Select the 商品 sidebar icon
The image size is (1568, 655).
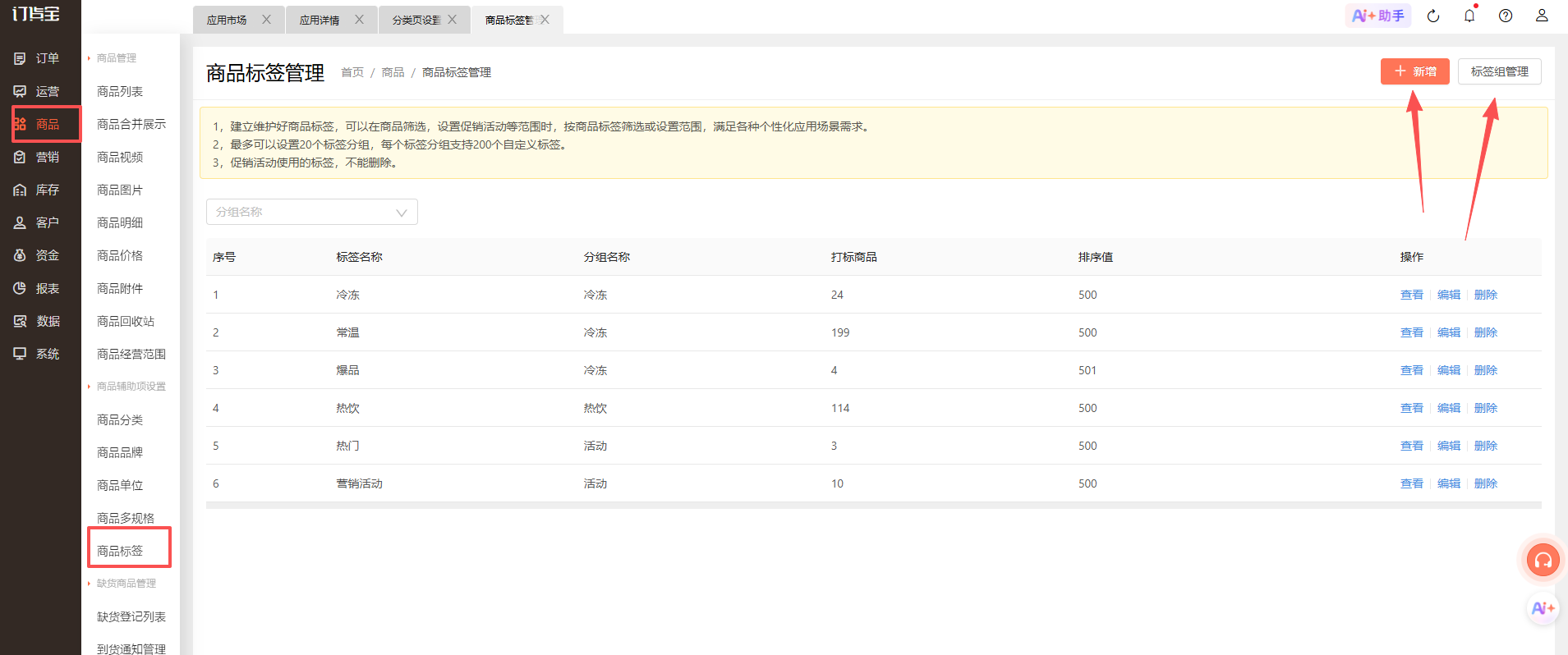[x=20, y=124]
